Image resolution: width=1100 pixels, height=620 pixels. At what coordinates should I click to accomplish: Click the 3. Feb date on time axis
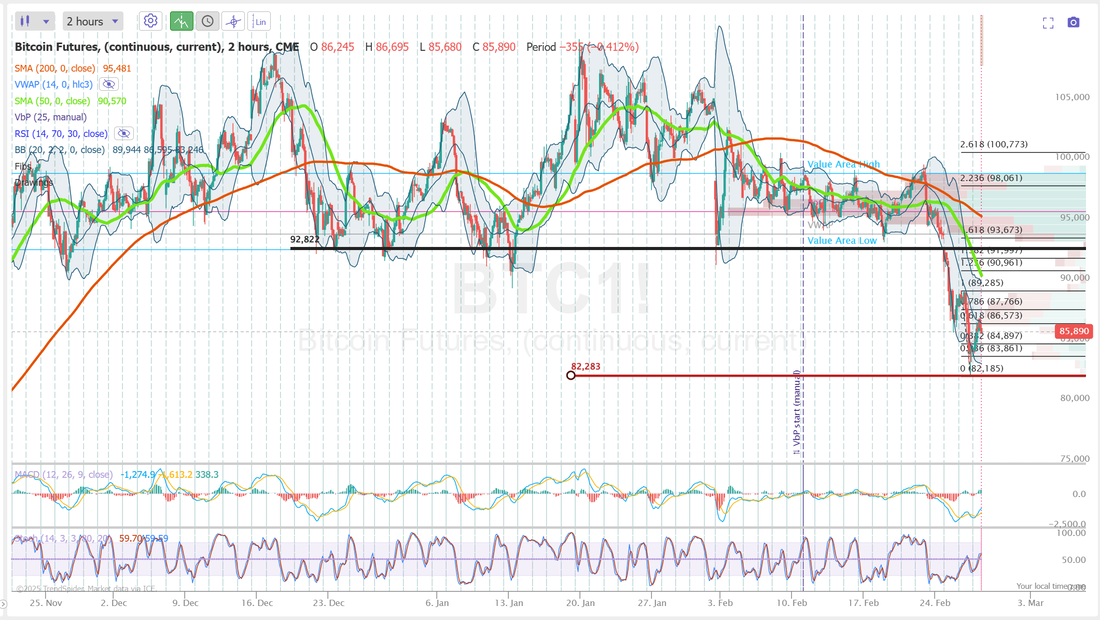(720, 602)
